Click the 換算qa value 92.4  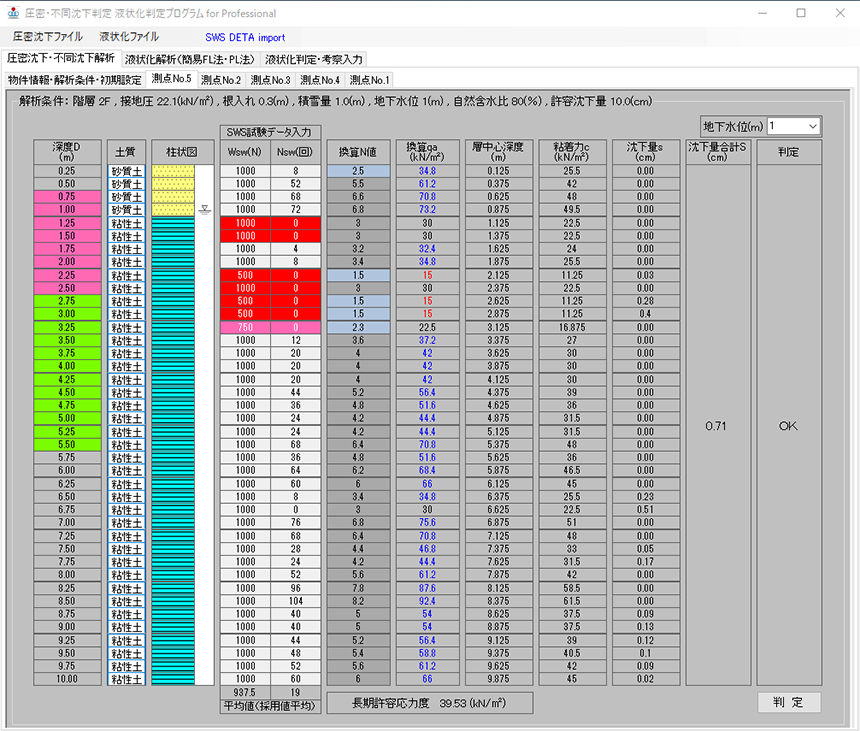427,601
